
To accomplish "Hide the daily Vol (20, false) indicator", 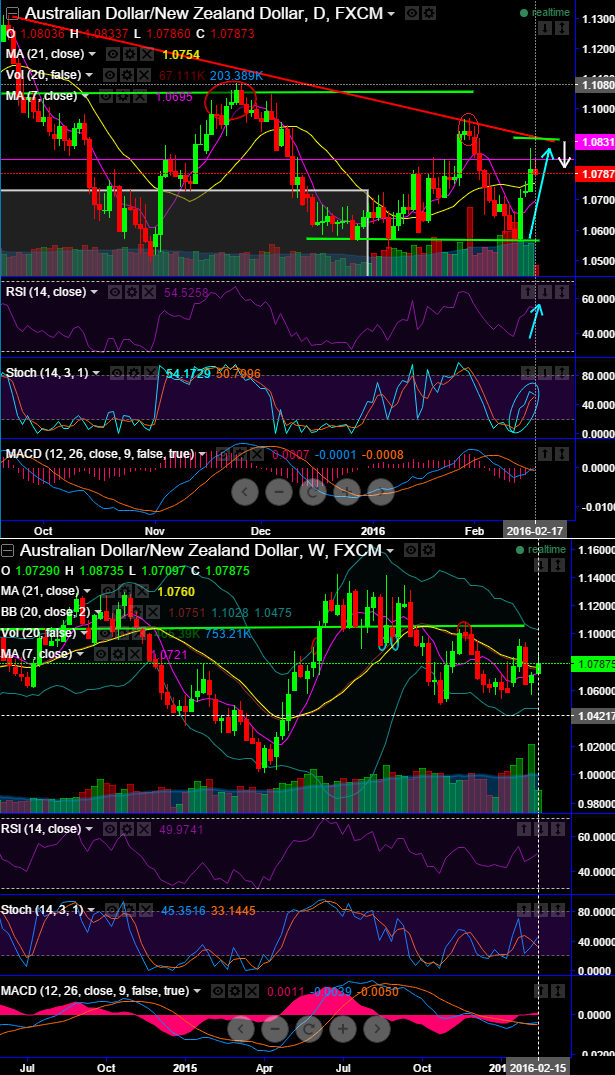I will [x=110, y=75].
